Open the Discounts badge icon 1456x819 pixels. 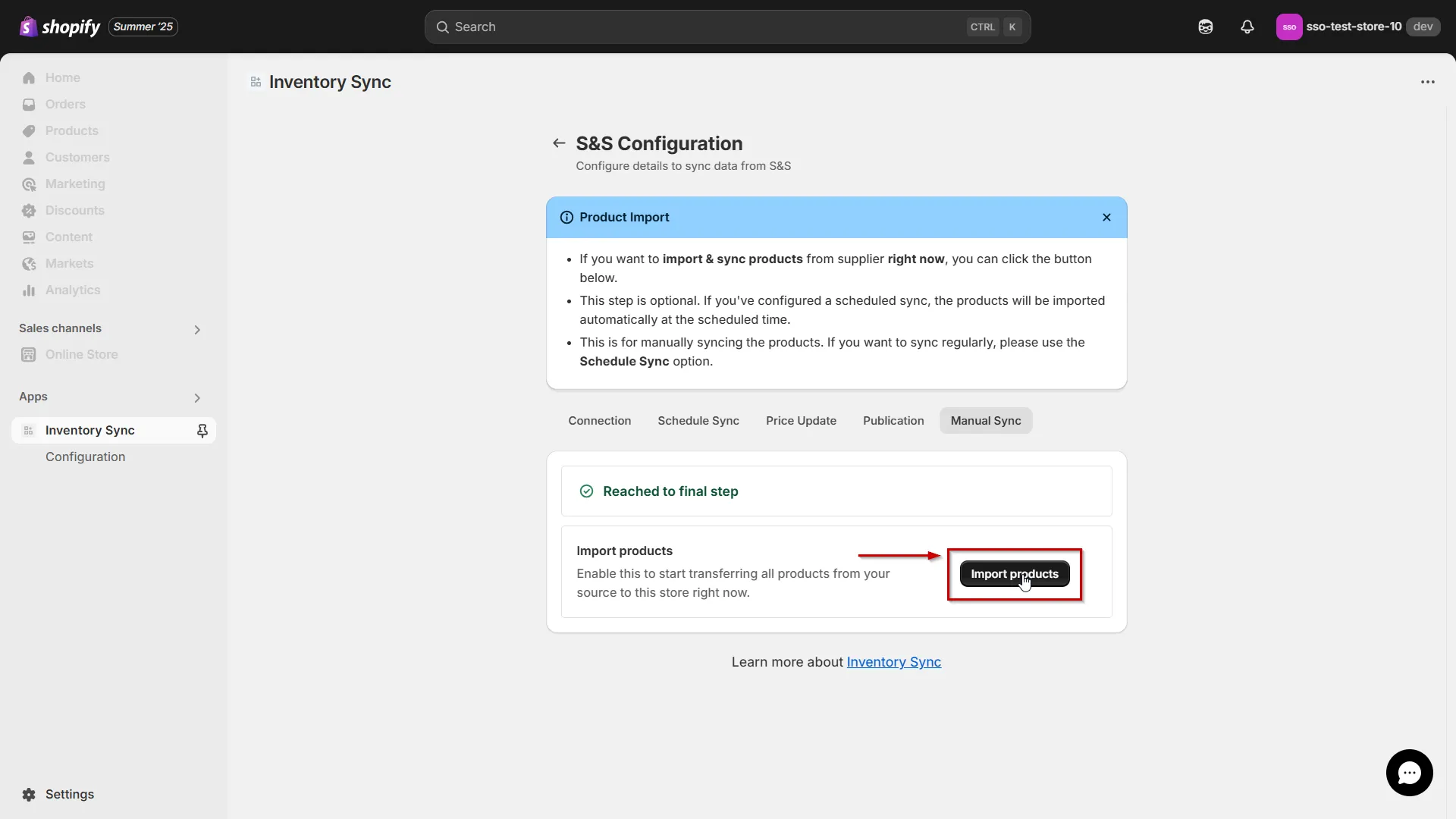pos(29,211)
